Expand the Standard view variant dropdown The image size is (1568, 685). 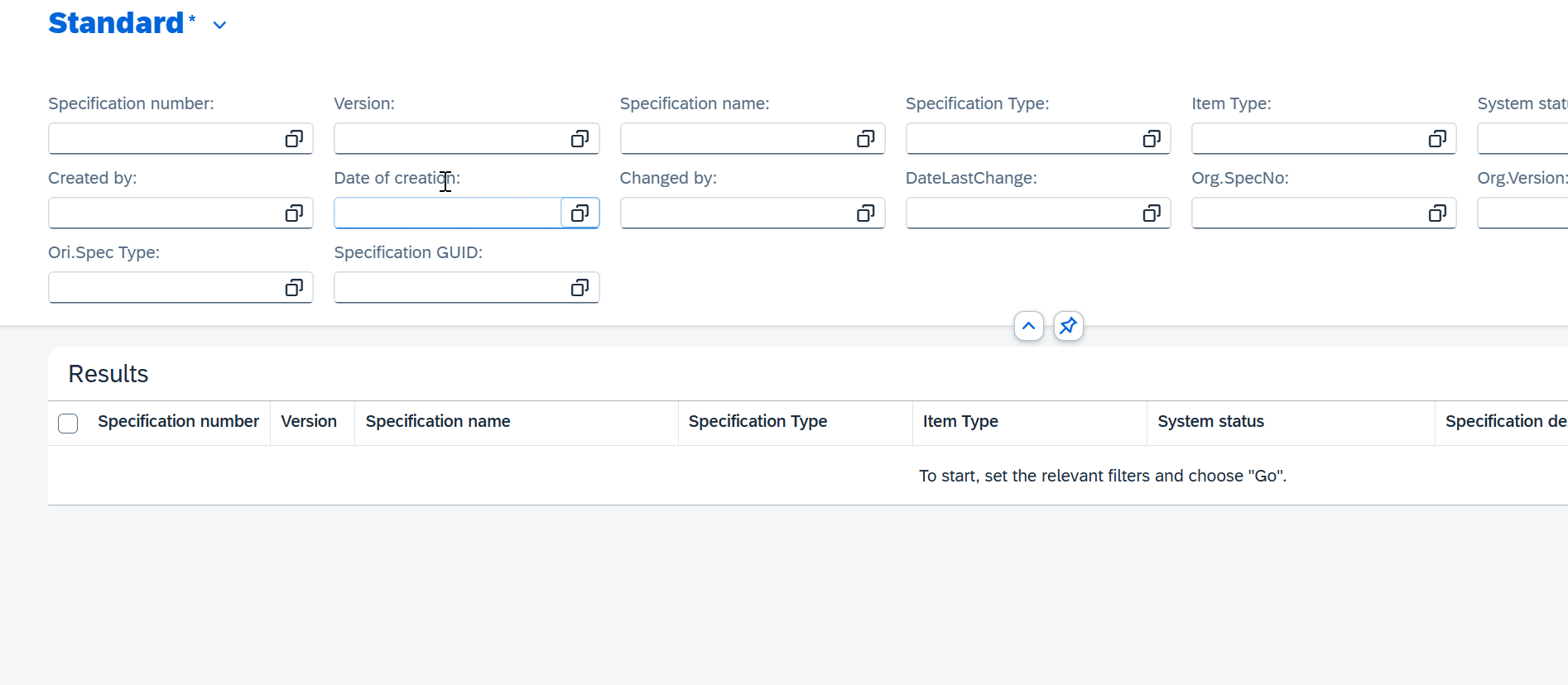pos(219,26)
